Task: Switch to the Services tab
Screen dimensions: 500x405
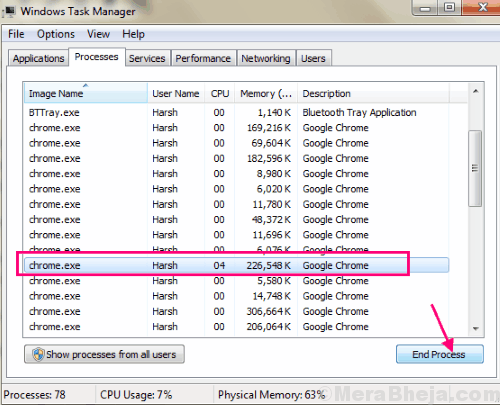Action: [147, 58]
